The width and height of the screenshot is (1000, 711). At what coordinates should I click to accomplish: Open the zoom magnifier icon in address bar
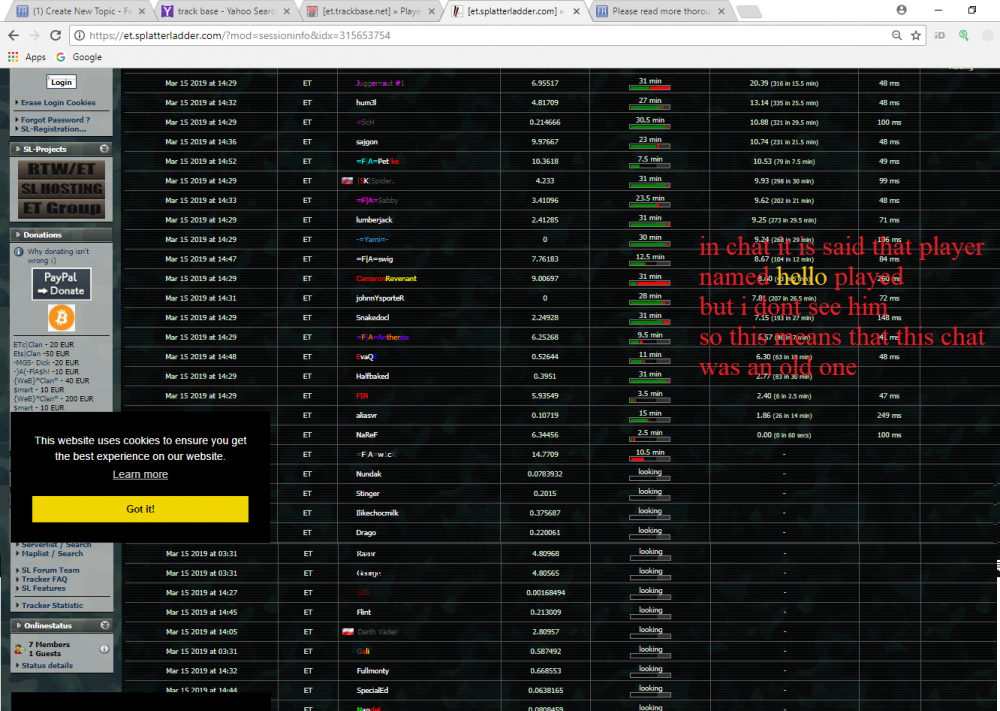point(897,35)
